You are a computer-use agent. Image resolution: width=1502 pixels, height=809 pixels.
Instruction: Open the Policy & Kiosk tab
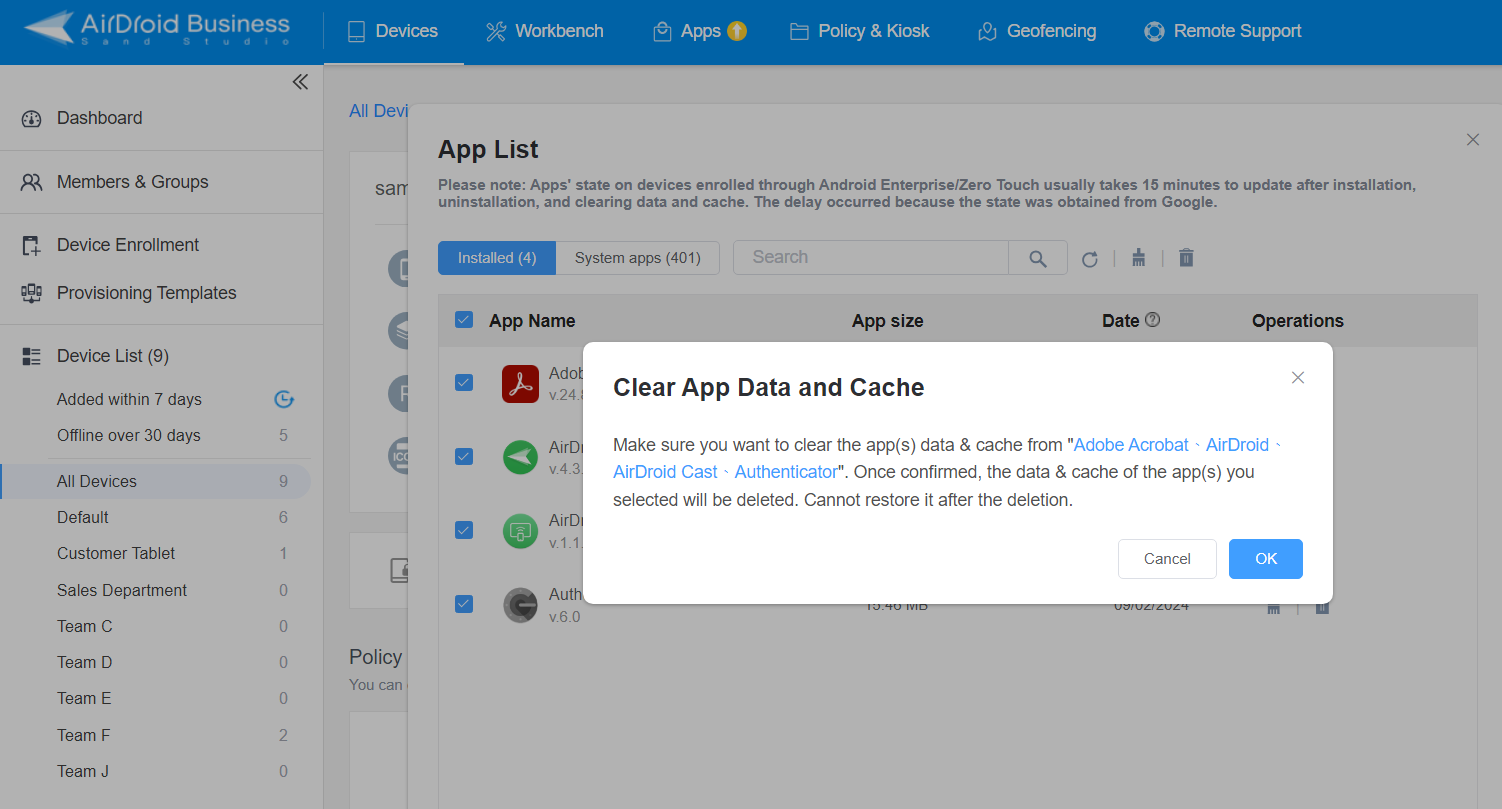860,31
